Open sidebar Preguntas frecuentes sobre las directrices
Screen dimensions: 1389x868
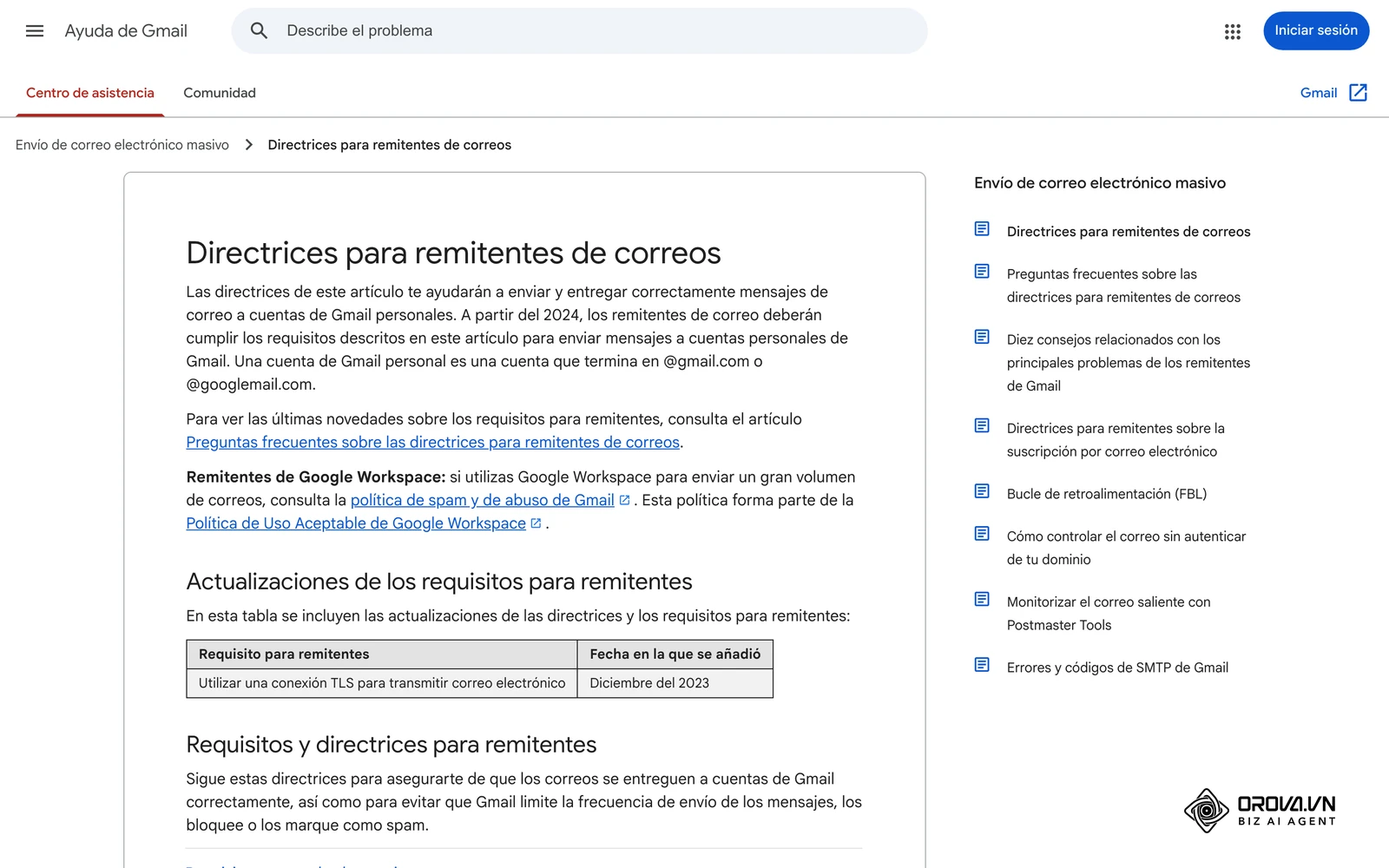point(1123,286)
